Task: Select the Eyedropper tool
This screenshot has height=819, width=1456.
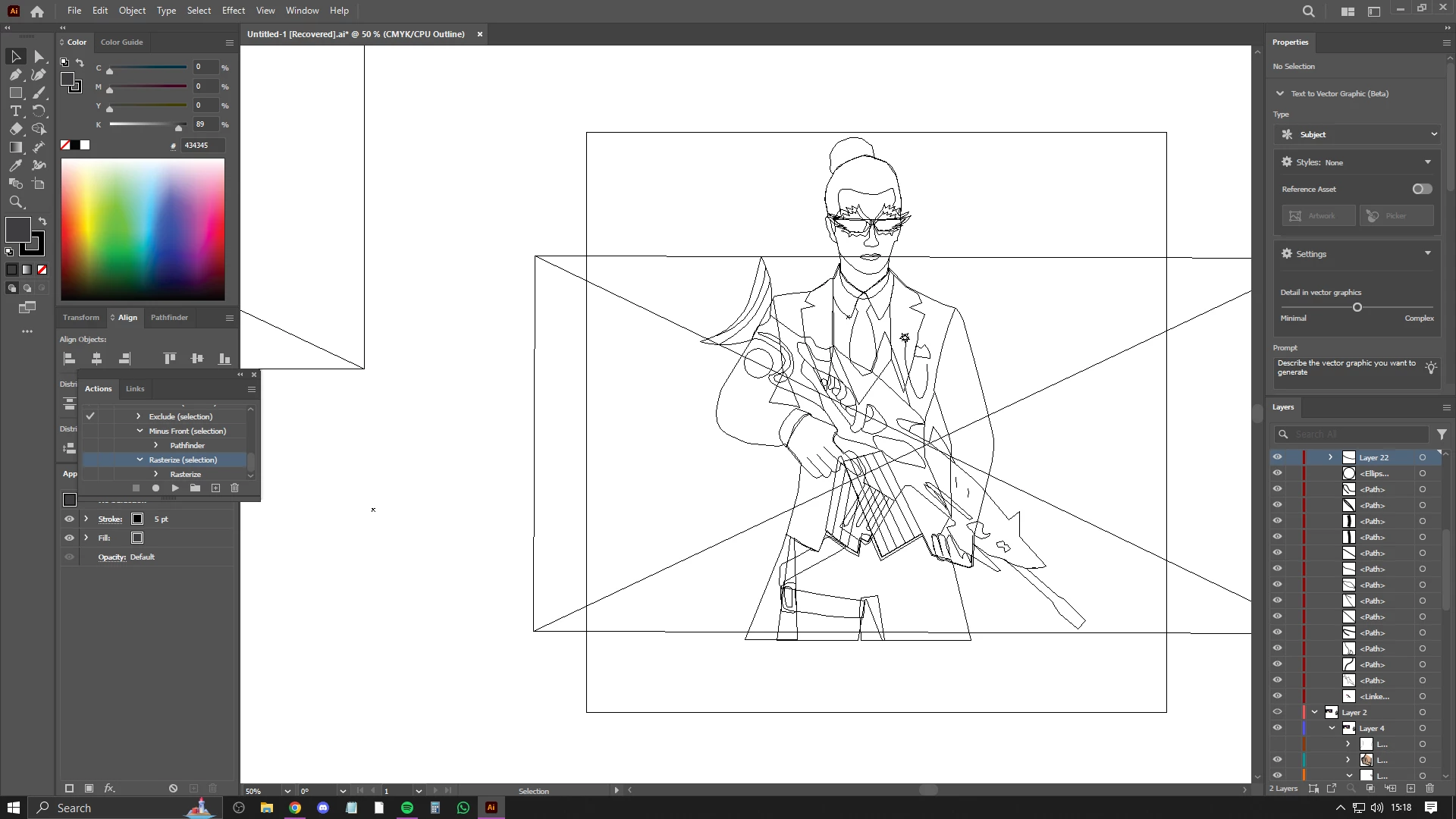Action: click(x=15, y=165)
